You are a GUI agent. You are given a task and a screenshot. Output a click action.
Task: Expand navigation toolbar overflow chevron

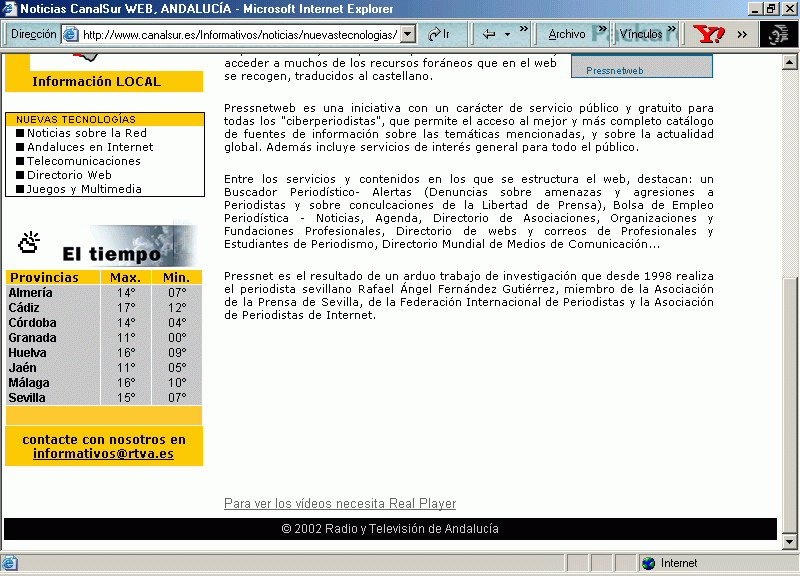(523, 29)
